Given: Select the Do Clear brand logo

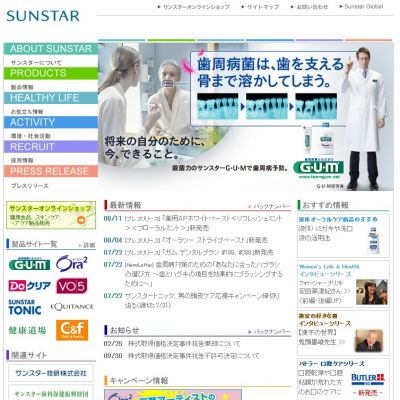Looking at the screenshot, I should [x=30, y=286].
